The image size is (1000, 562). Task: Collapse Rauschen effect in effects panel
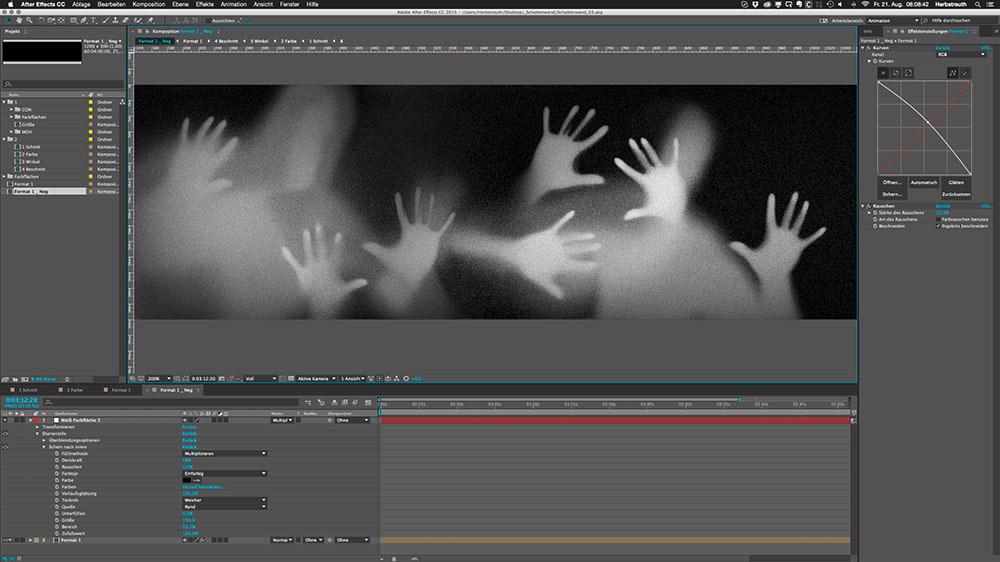(x=862, y=206)
